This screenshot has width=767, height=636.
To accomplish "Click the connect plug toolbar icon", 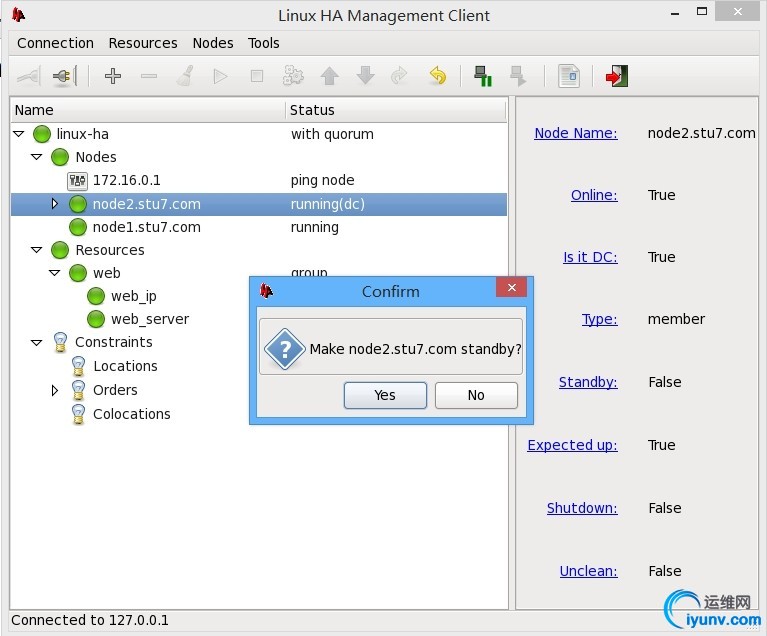I will [x=65, y=76].
